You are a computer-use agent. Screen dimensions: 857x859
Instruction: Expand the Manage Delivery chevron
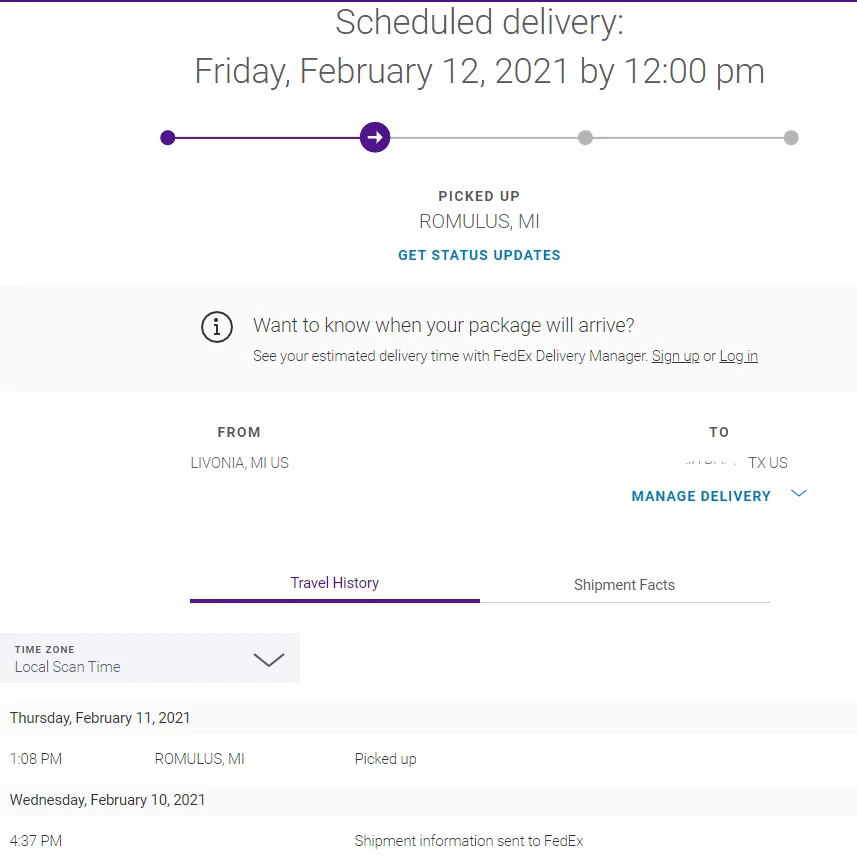[x=799, y=494]
